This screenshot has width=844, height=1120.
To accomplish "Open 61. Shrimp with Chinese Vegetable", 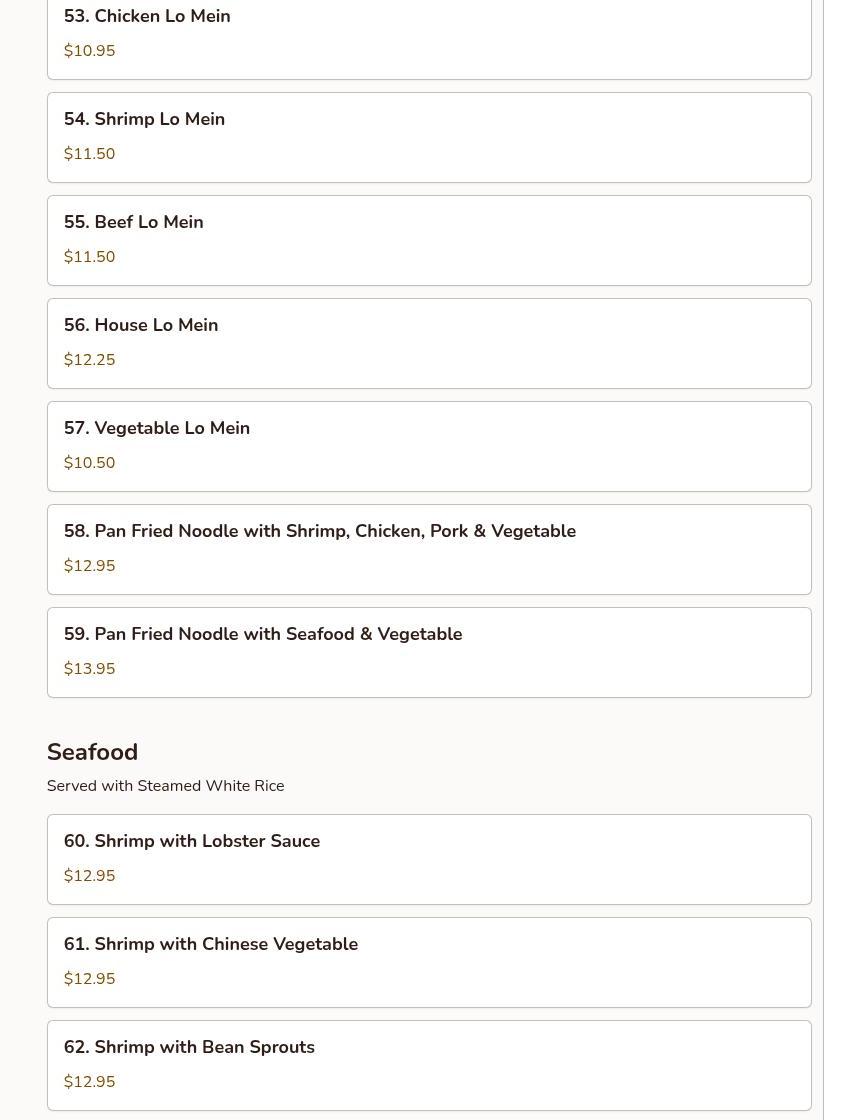I will click(x=429, y=962).
